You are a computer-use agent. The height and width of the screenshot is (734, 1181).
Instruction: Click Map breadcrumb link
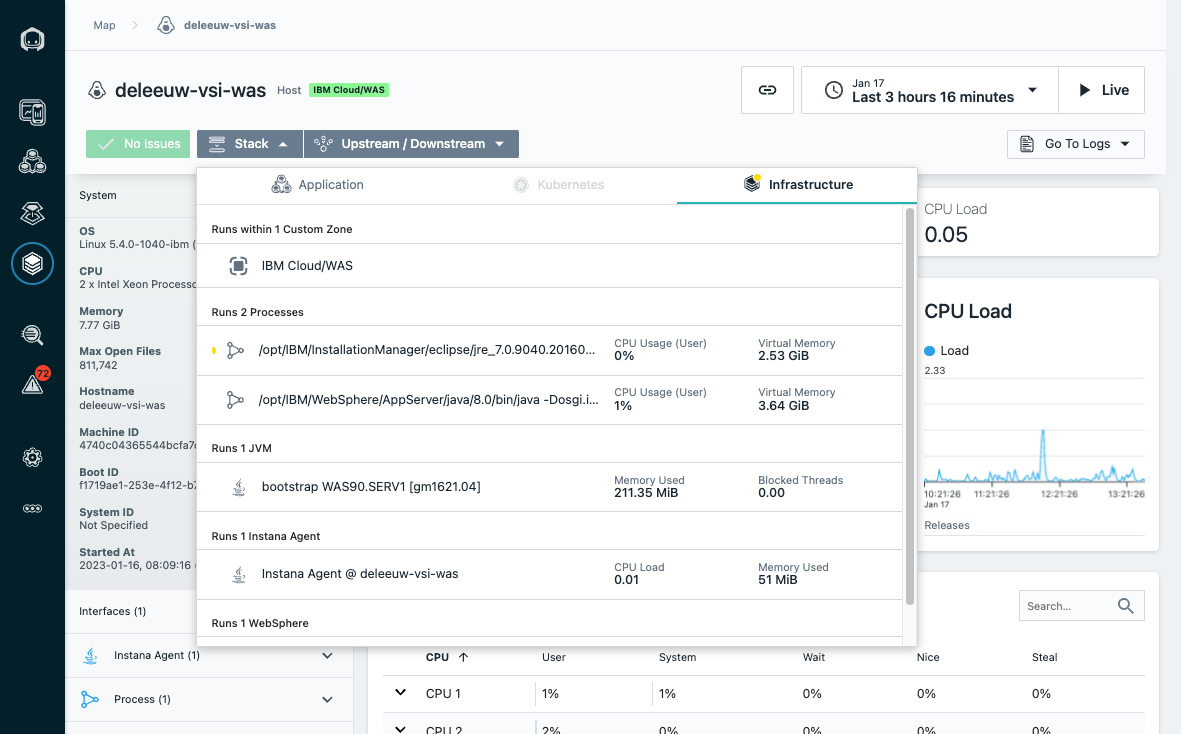[x=105, y=26]
